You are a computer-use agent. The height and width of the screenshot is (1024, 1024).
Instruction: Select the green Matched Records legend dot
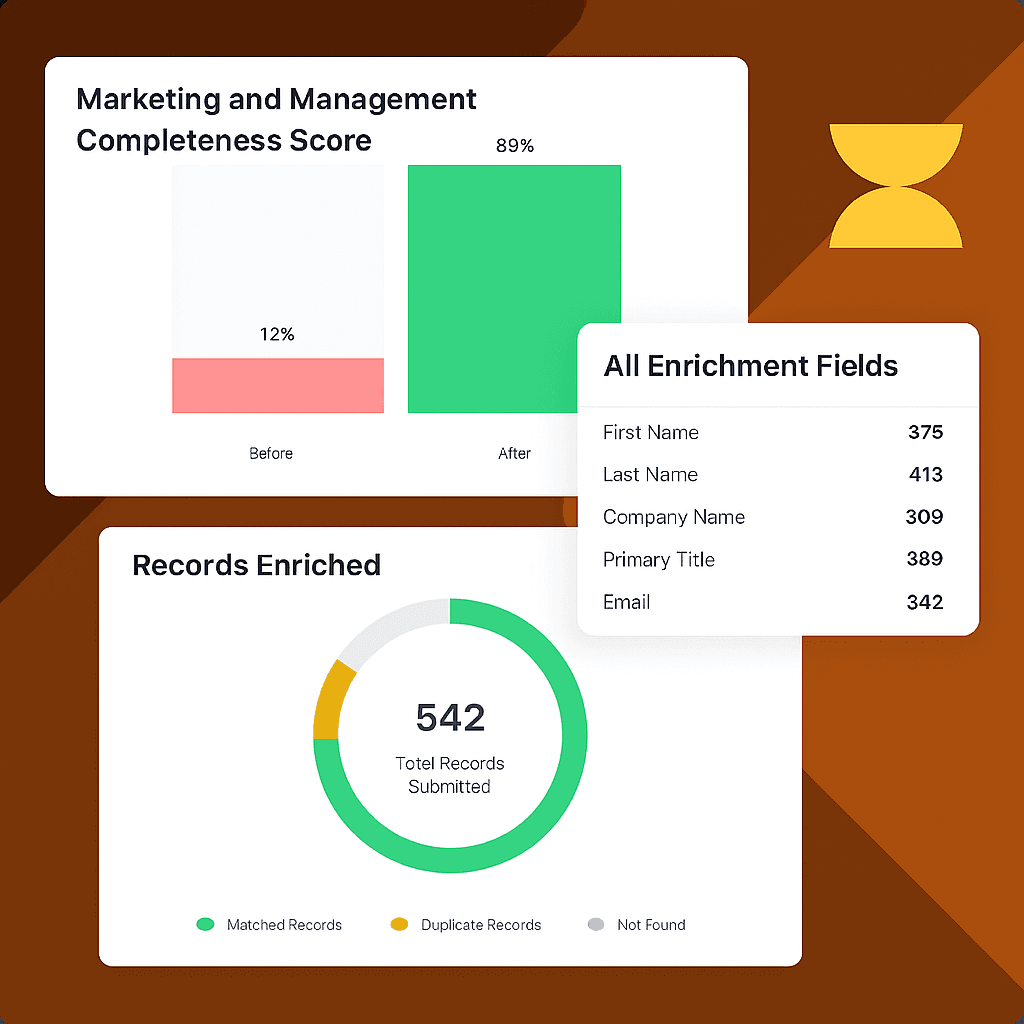[204, 925]
